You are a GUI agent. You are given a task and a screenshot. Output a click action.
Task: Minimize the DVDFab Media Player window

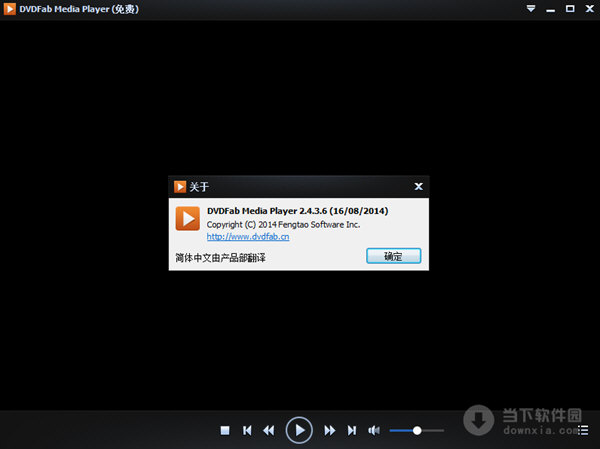click(551, 9)
